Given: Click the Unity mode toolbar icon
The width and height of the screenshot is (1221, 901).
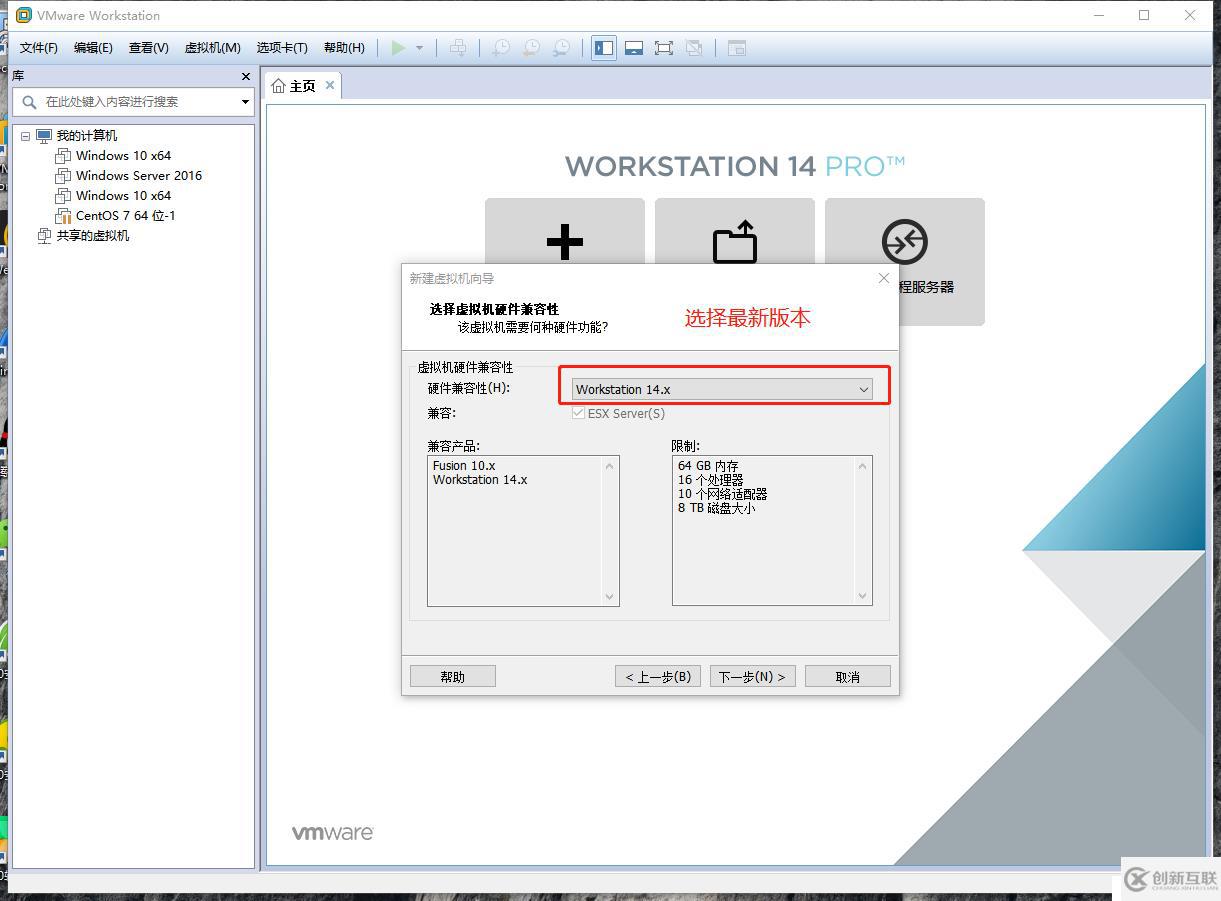Looking at the screenshot, I should (694, 48).
